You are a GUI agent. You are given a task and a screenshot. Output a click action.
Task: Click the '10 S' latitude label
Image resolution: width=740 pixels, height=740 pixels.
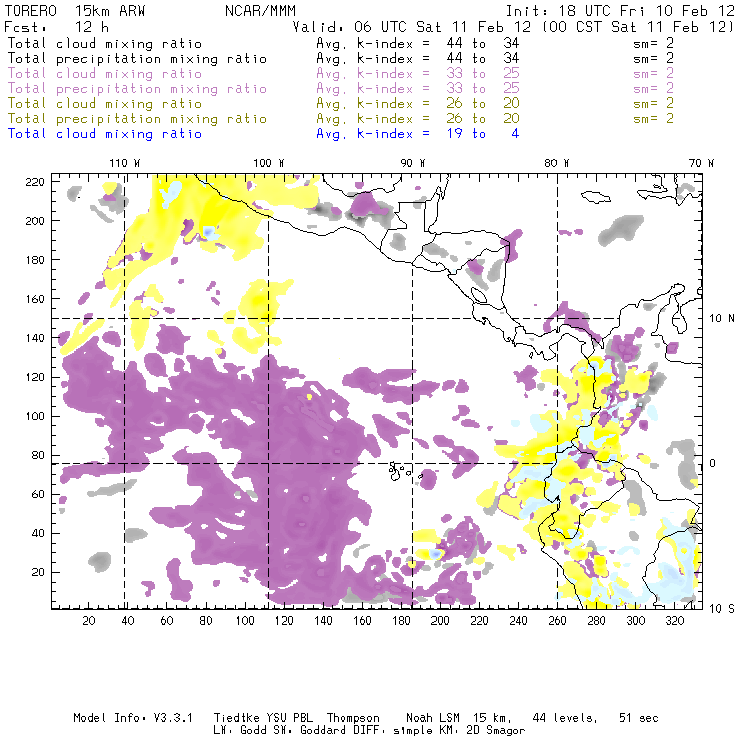click(722, 609)
